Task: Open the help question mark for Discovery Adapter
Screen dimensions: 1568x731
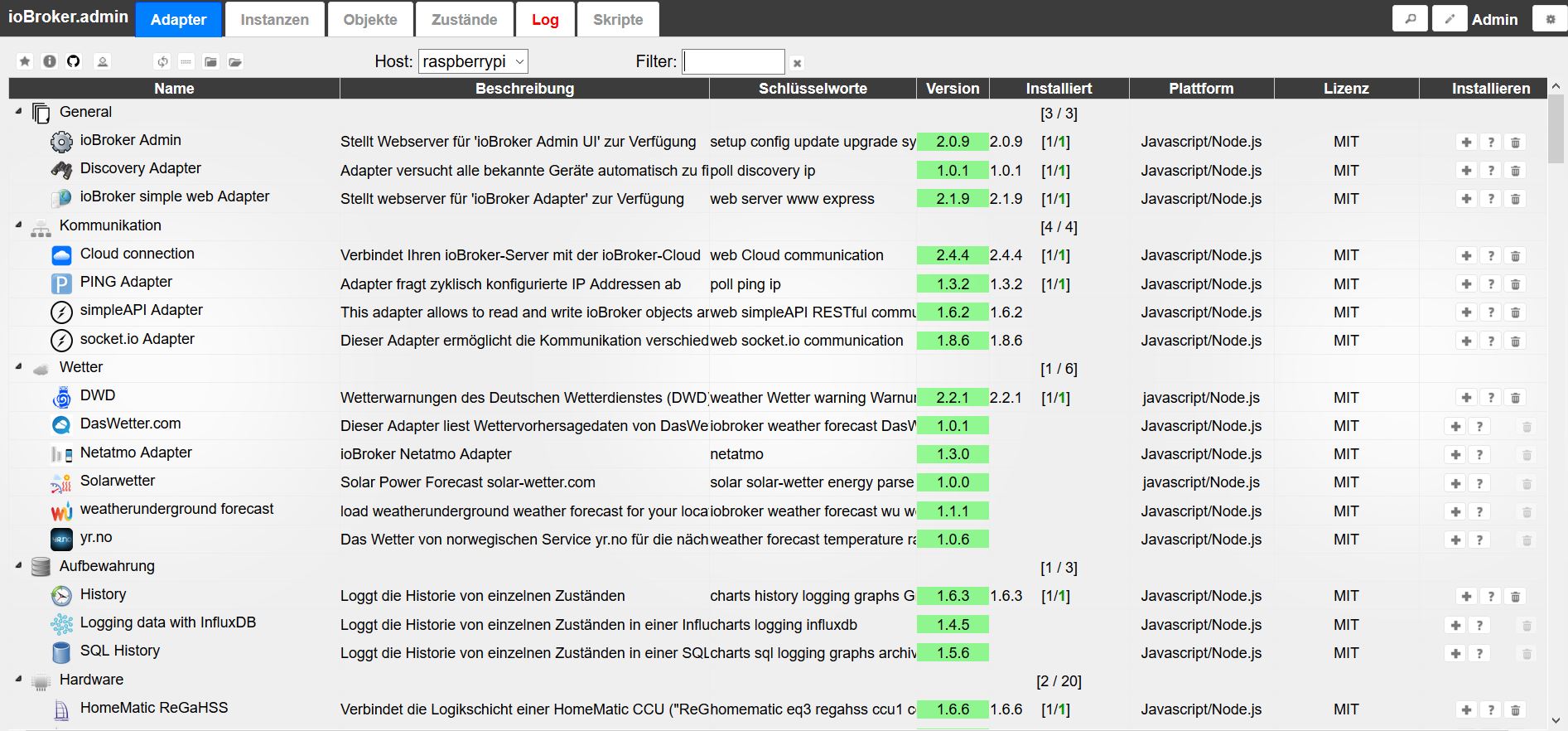Action: pyautogui.click(x=1491, y=171)
